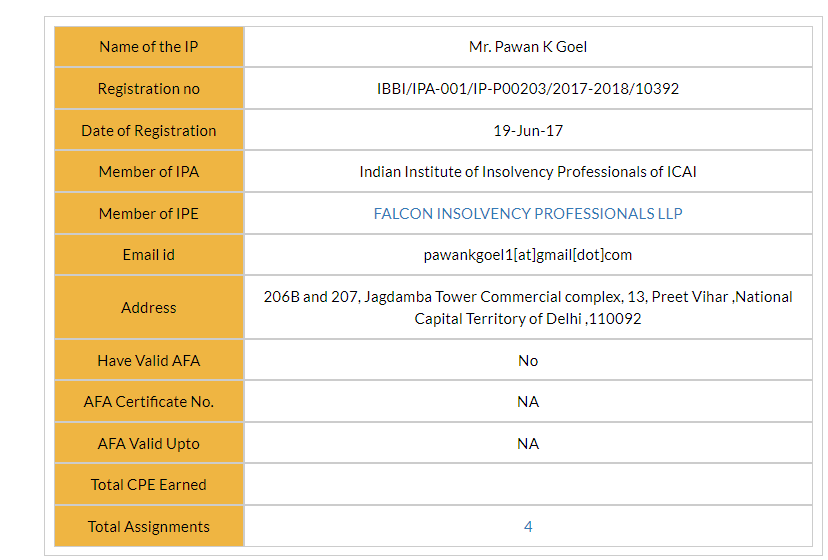This screenshot has height=560, width=828.
Task: Select the name 'Mr. Pawan K Goel'
Action: tap(528, 47)
